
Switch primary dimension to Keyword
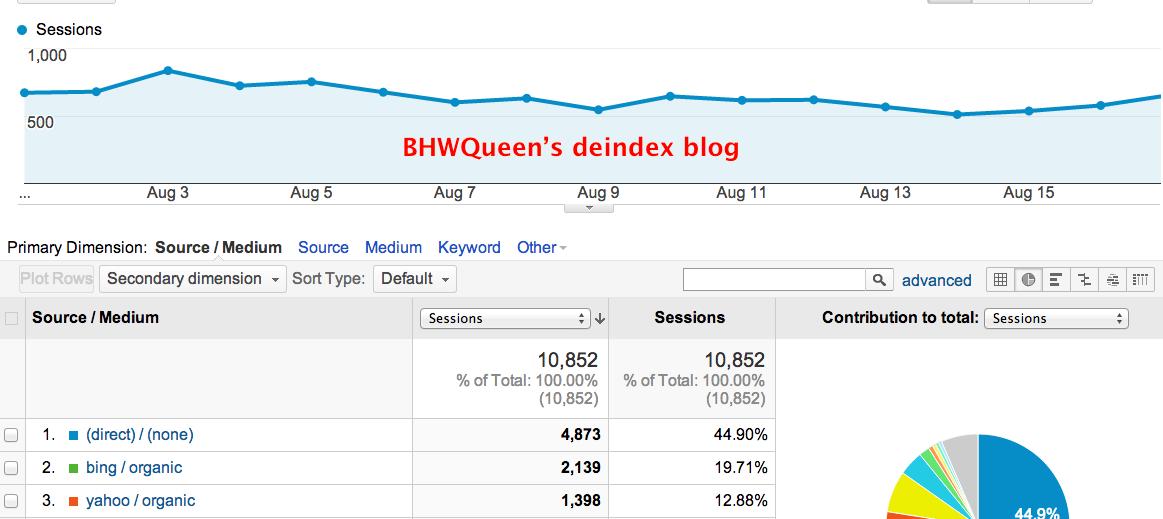(x=469, y=248)
